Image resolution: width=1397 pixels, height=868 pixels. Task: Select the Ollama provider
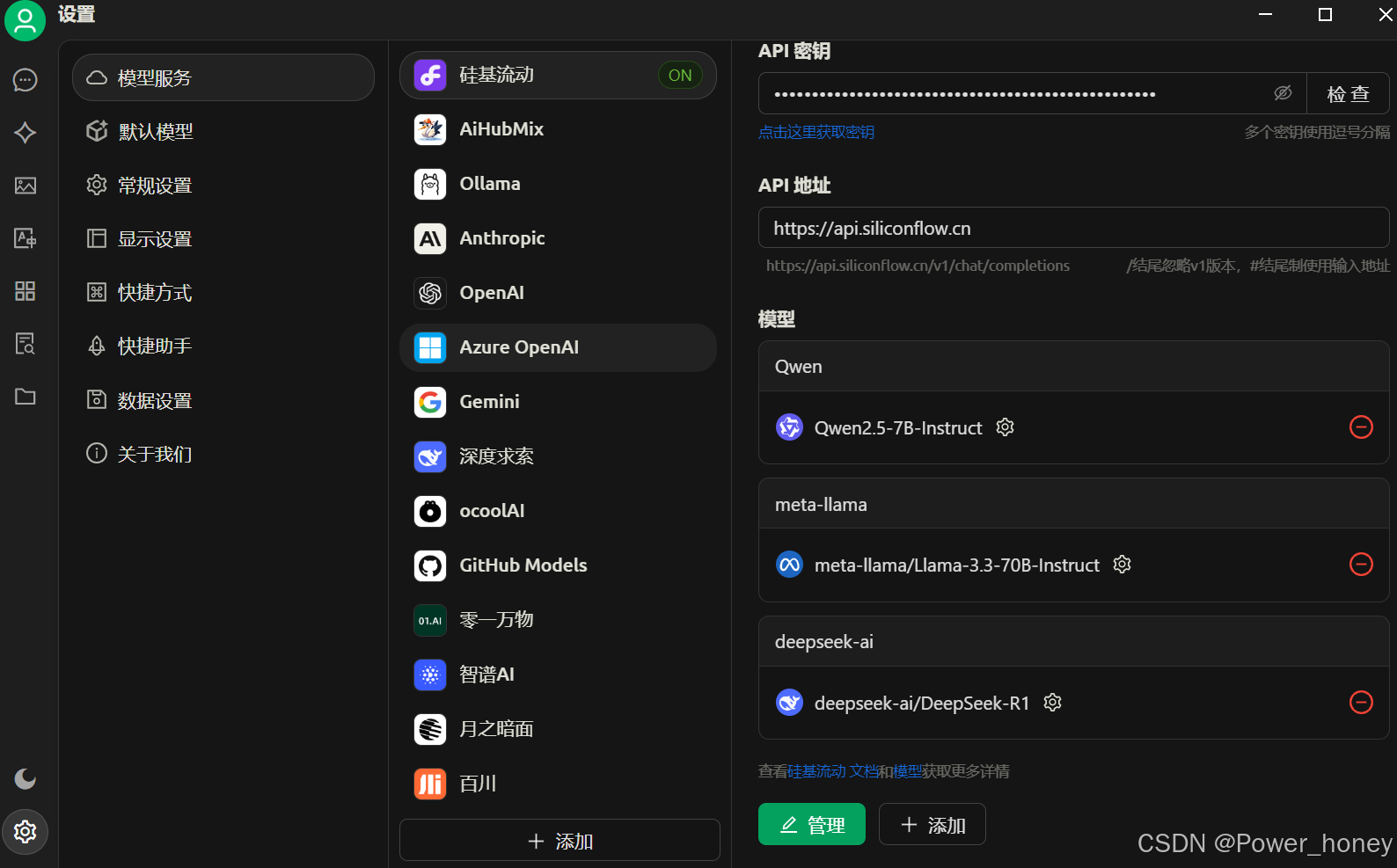558,185
